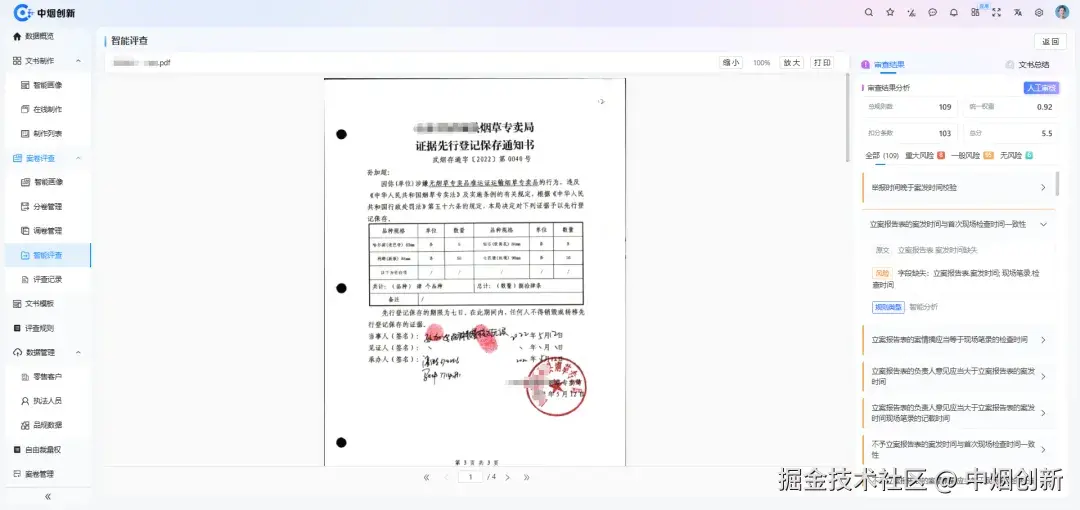This screenshot has height=510, width=1080.
Task: Open the apps grid icon in top bar
Action: tap(975, 12)
